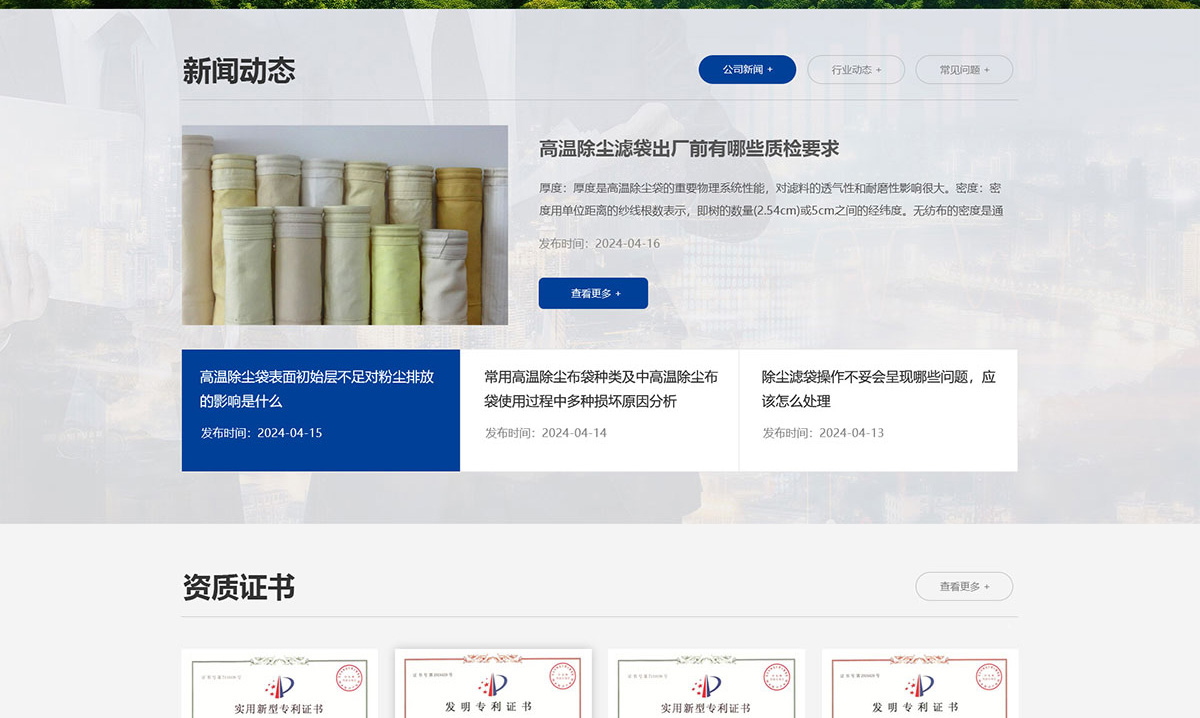The height and width of the screenshot is (718, 1200).
Task: Click featured article date 2024-04-16
Action: coord(599,244)
